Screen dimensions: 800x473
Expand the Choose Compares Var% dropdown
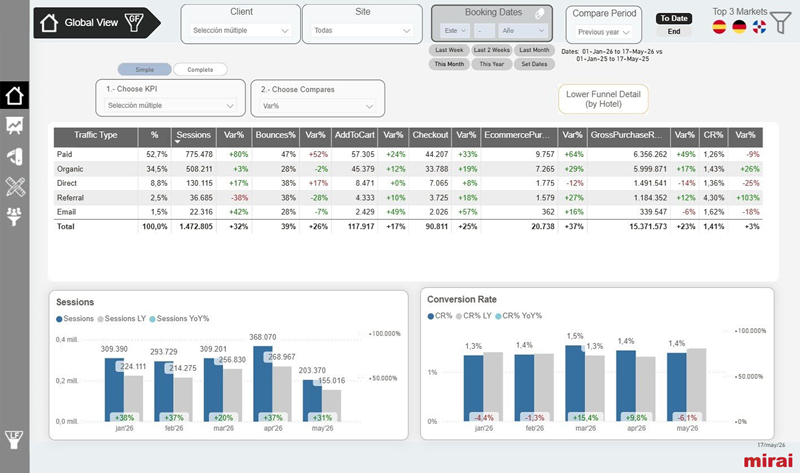(318, 106)
